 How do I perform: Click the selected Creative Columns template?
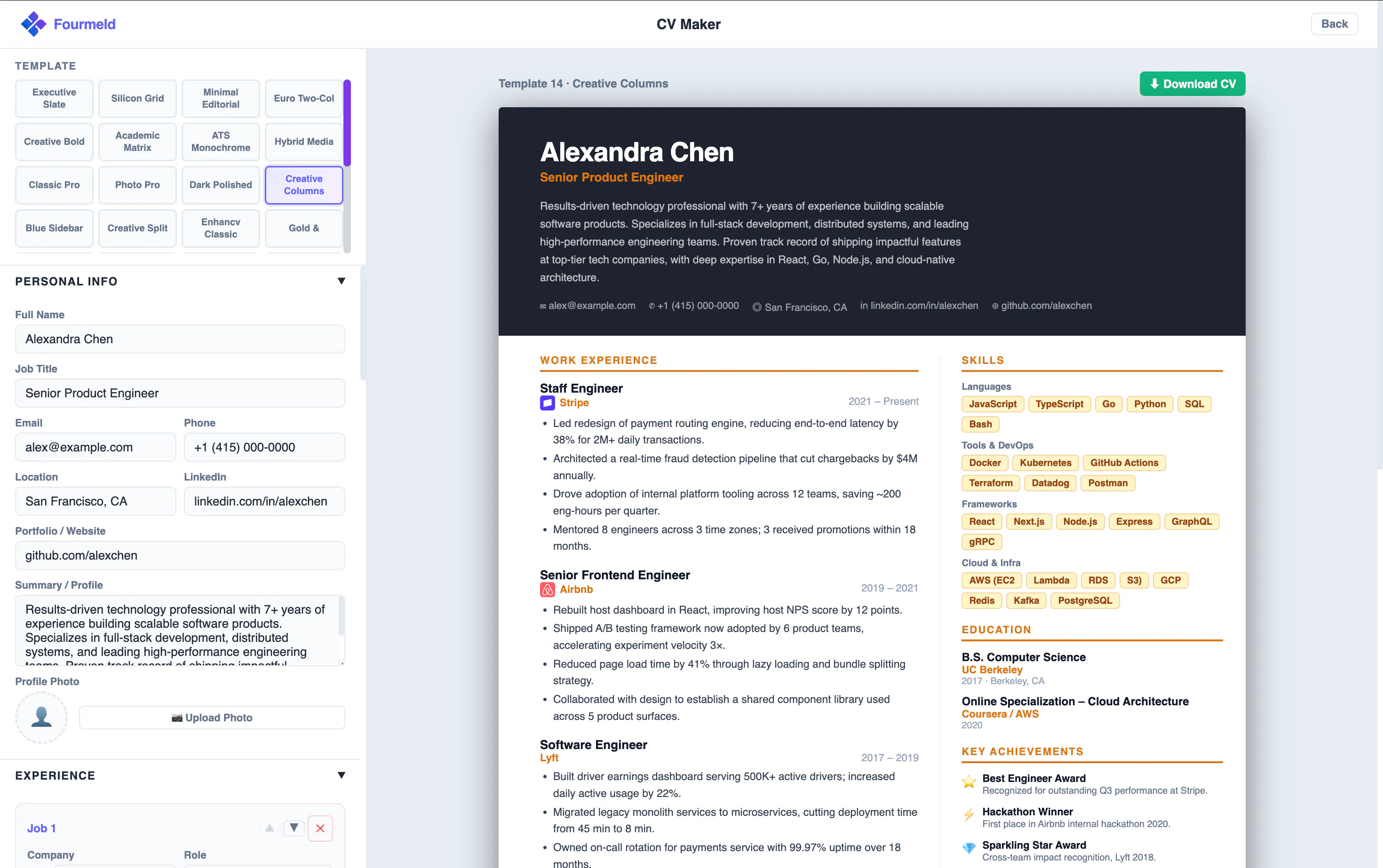tap(304, 185)
